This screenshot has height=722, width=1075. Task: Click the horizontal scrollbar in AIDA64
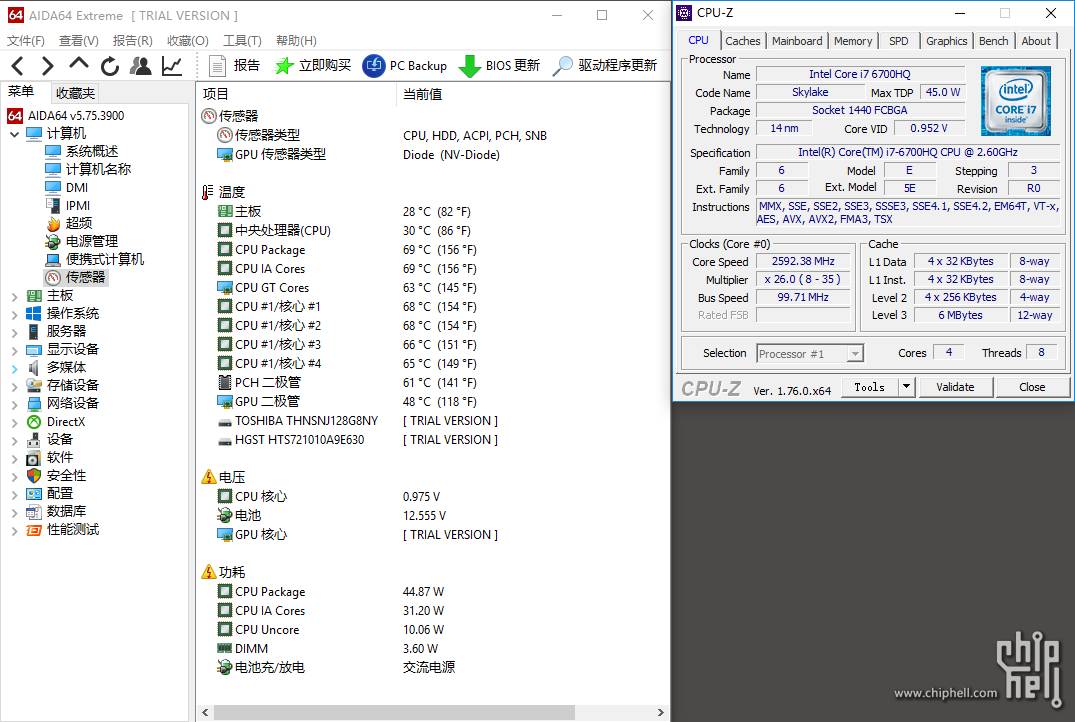(394, 712)
